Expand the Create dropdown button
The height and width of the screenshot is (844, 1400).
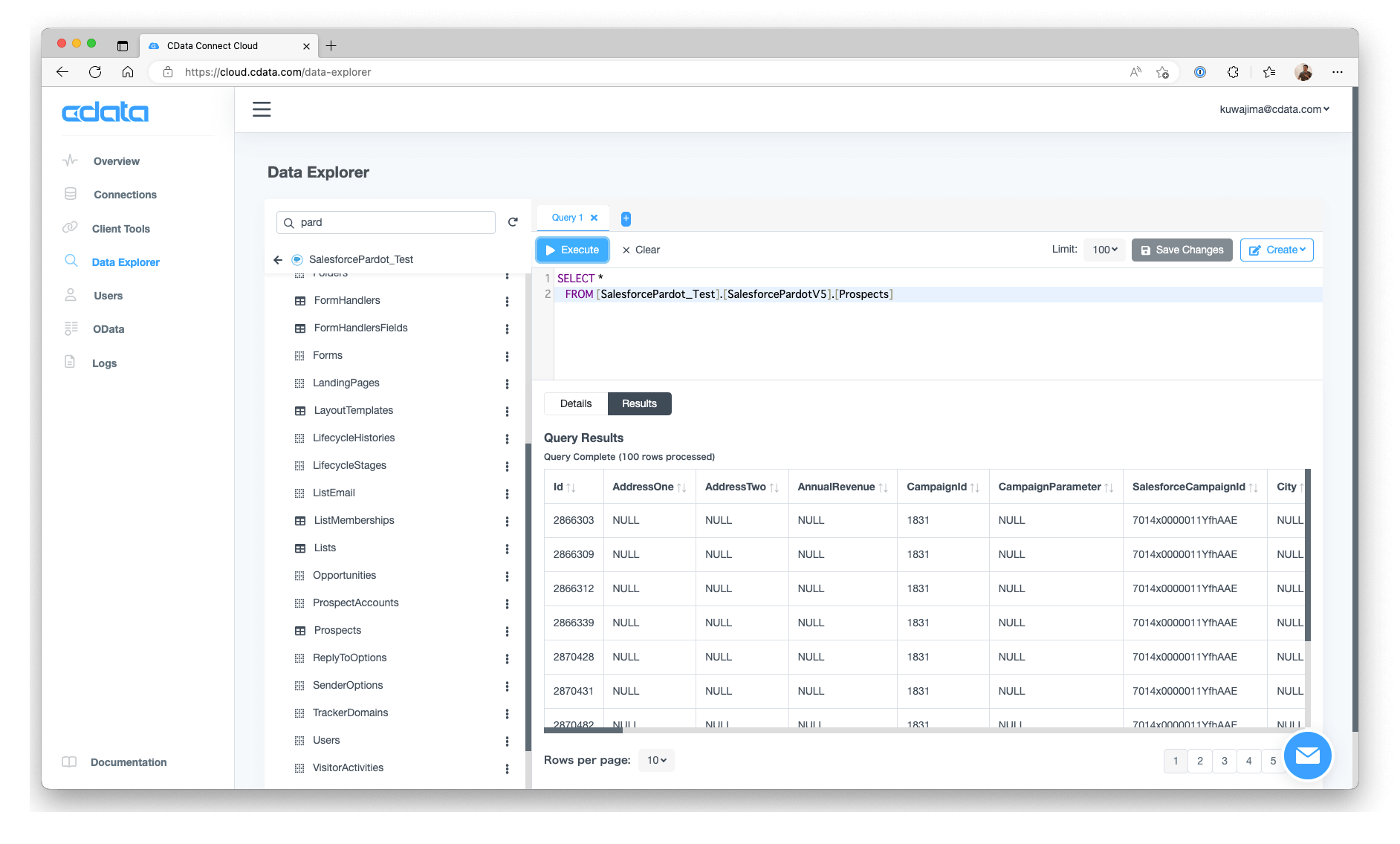(x=1277, y=250)
